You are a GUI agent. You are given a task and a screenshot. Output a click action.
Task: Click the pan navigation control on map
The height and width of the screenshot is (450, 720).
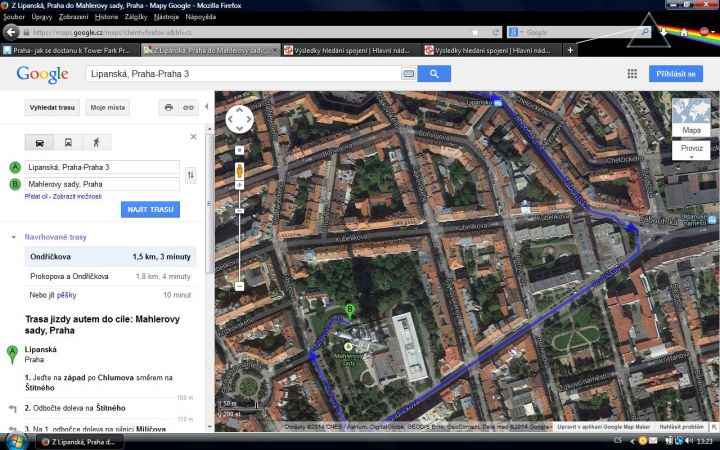click(239, 119)
